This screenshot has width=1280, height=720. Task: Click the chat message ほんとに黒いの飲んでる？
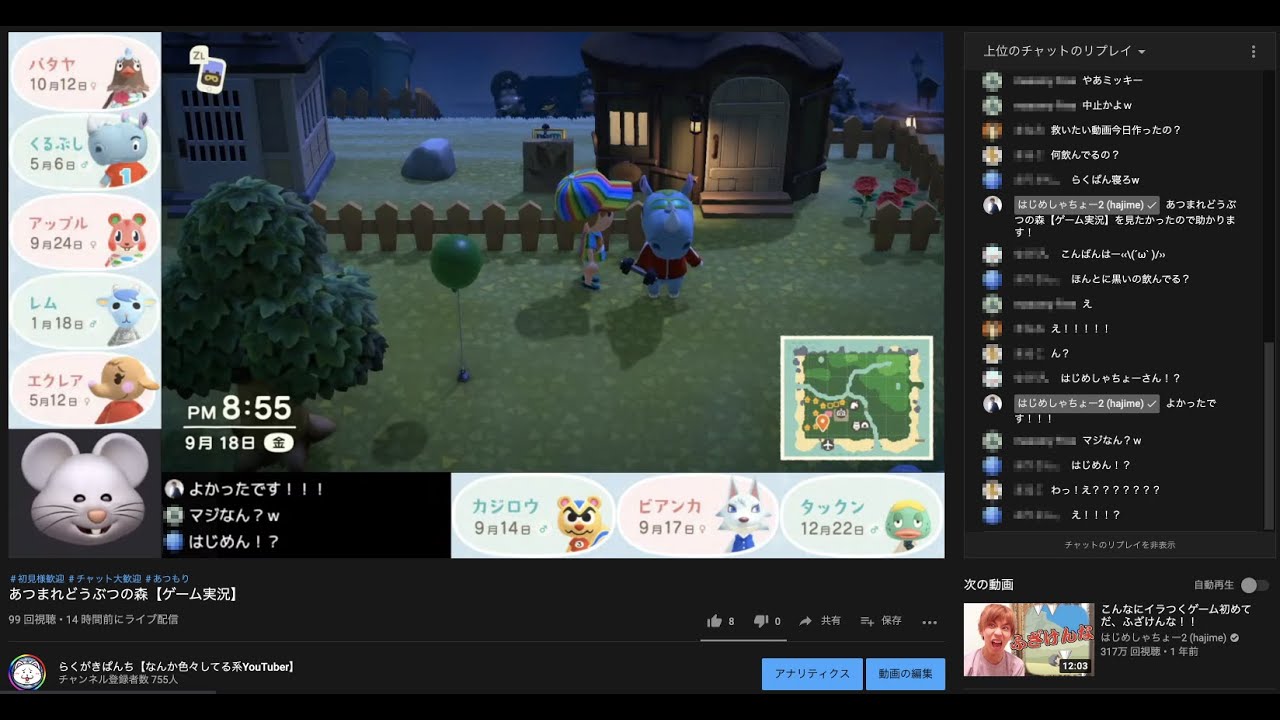[x=1130, y=279]
